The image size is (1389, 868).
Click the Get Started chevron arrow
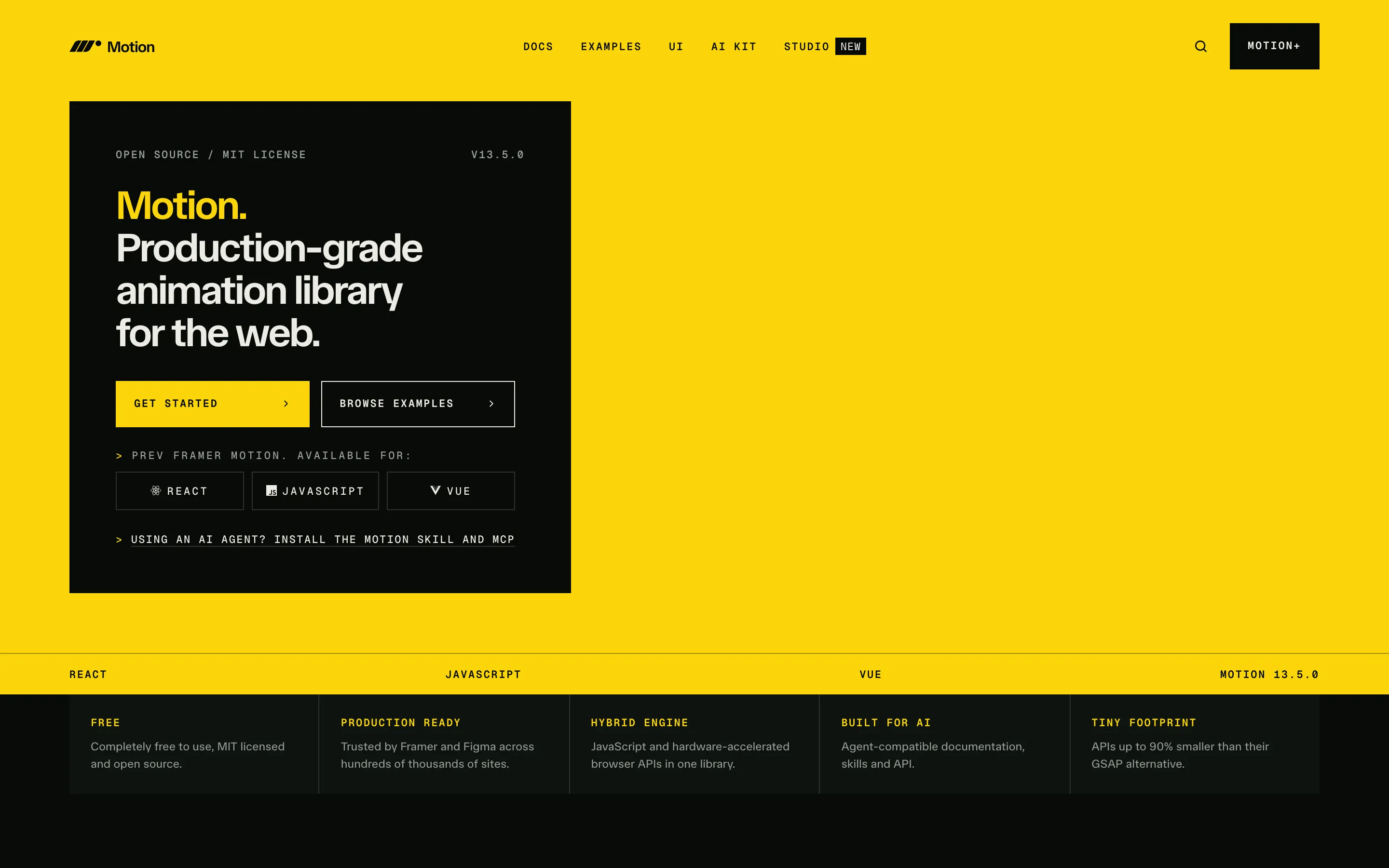pyautogui.click(x=286, y=404)
